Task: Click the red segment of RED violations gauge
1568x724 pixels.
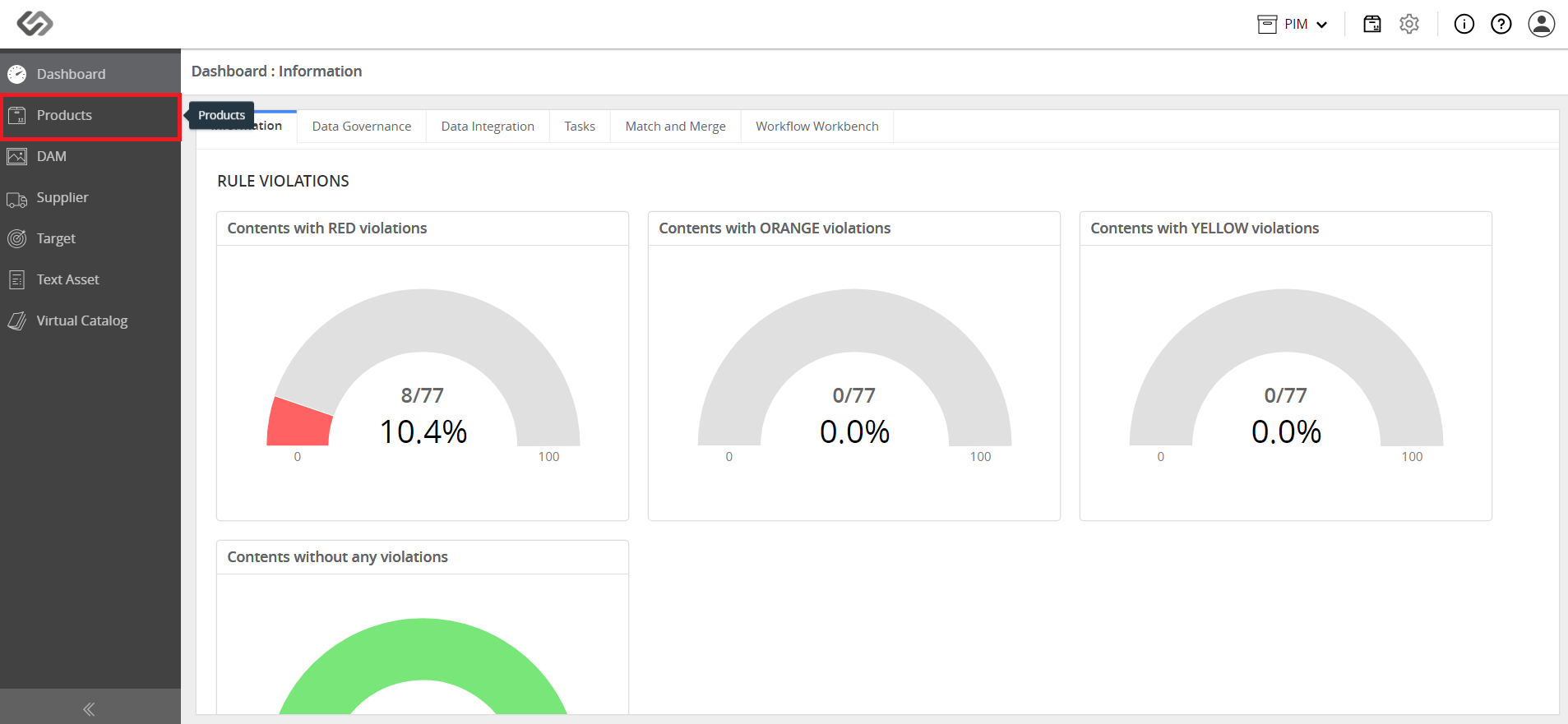Action: [299, 423]
